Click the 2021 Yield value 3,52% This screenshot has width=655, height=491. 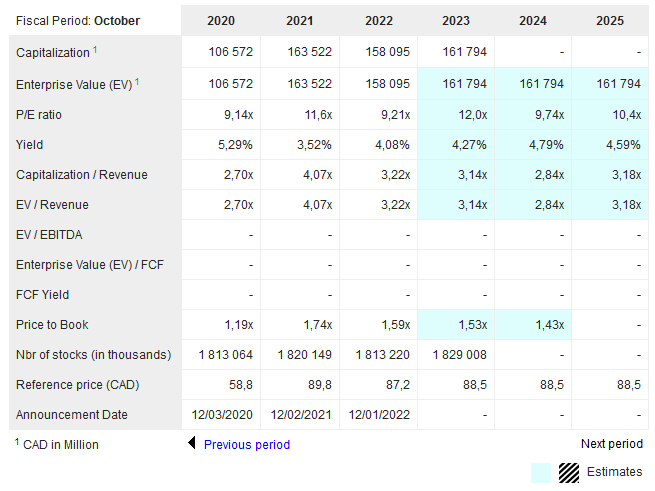point(313,145)
